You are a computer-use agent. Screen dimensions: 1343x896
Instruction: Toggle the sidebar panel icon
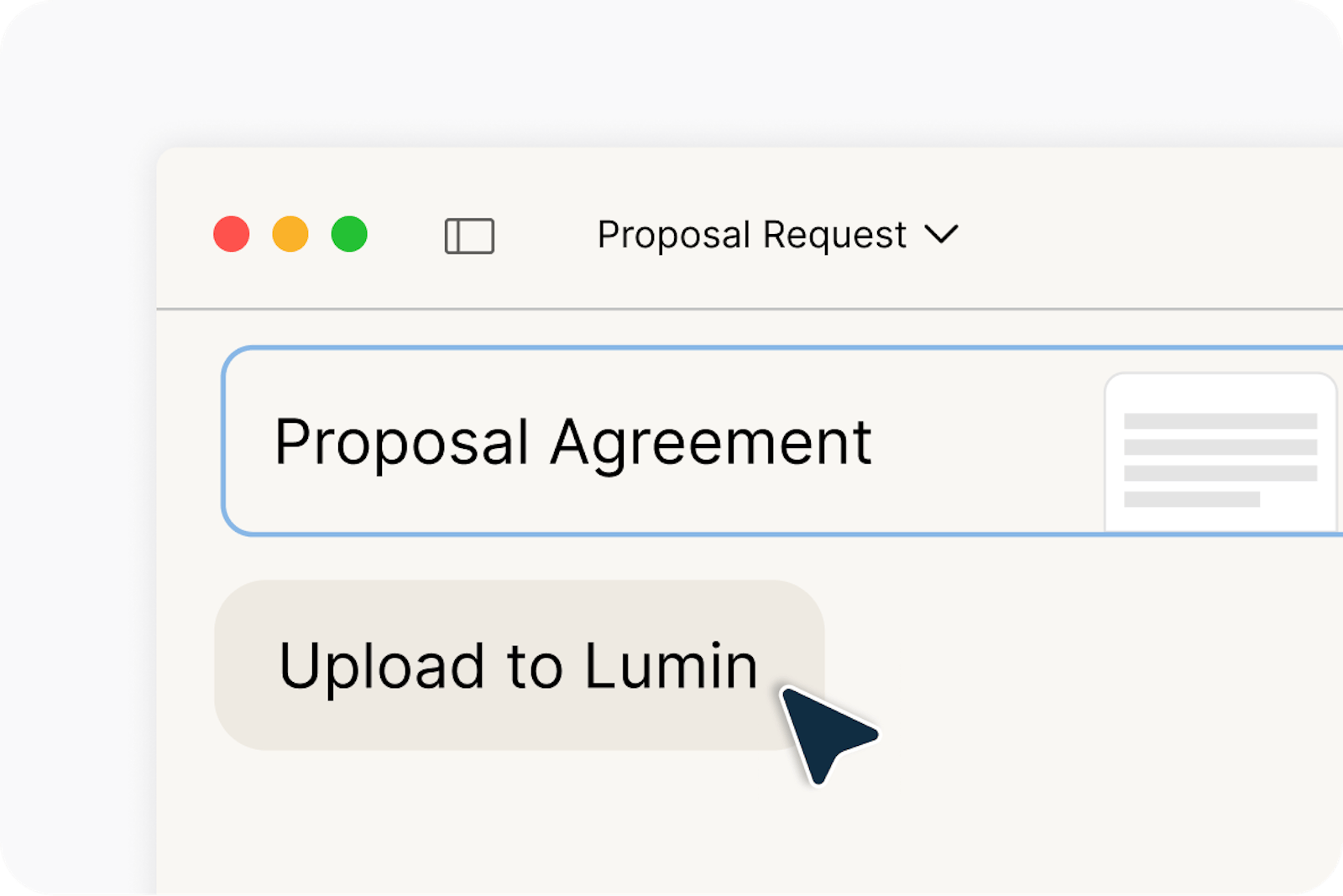click(x=469, y=236)
